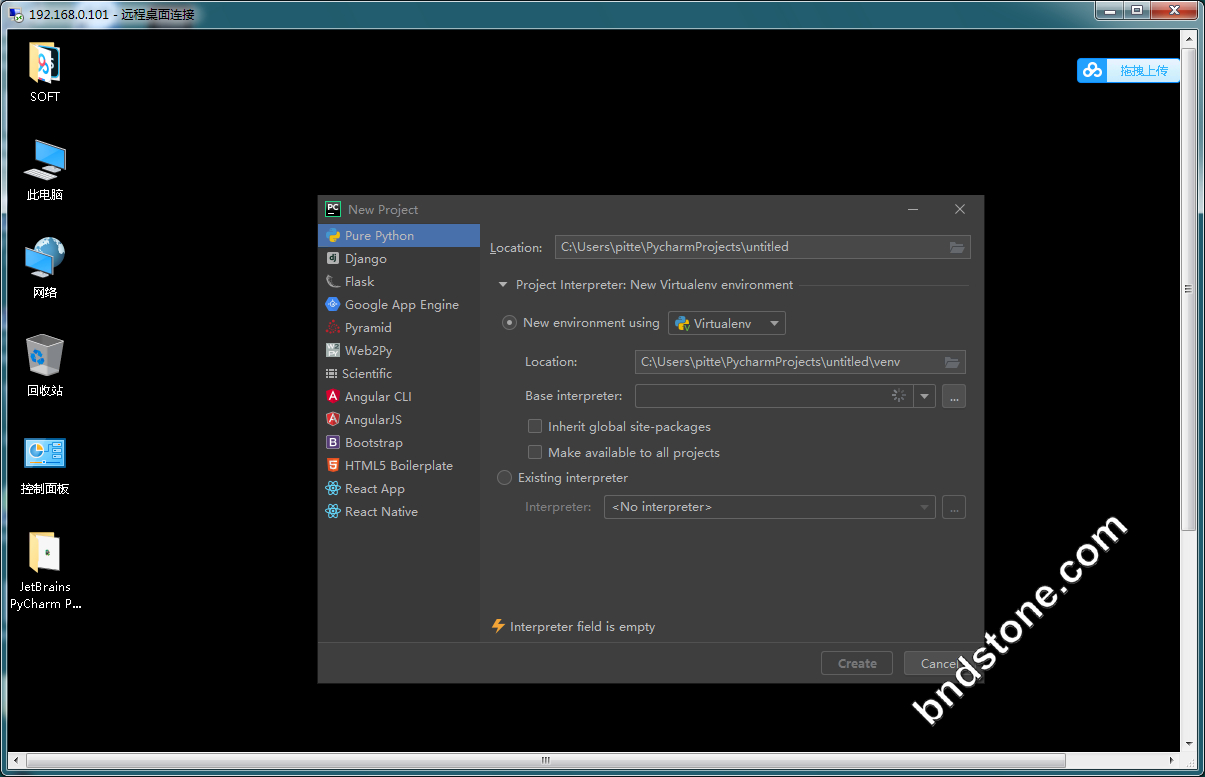1205x777 pixels.
Task: Click the remote desktop horizontal scrollbar
Action: point(545,760)
